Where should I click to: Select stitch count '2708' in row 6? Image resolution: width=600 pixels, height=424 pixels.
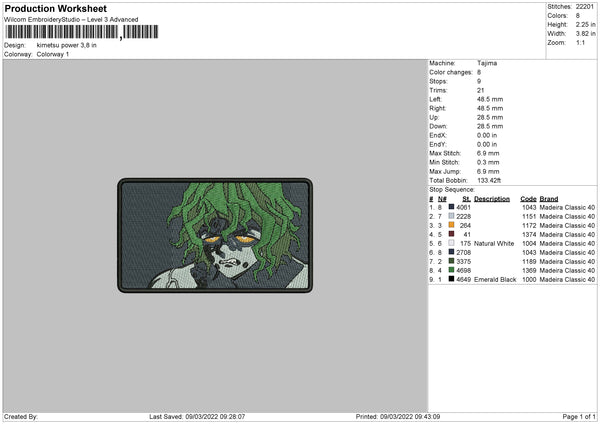[x=463, y=252]
